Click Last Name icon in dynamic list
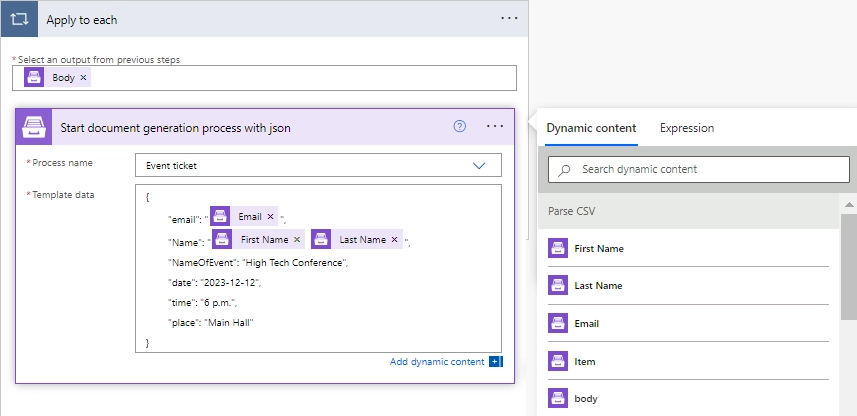Screen dimensions: 857x416 coord(557,285)
